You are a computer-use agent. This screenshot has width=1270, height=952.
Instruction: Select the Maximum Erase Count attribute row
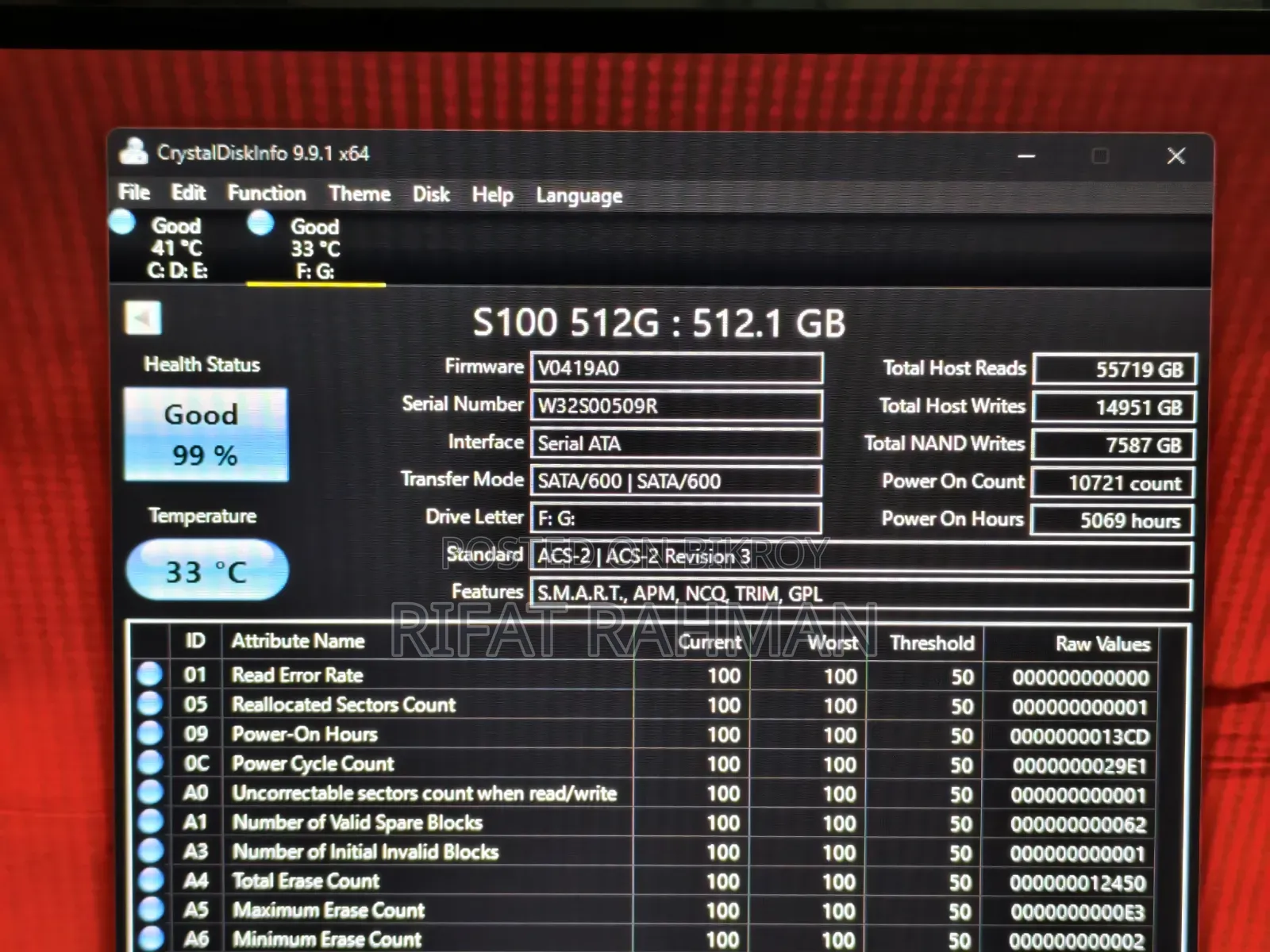click(645, 910)
